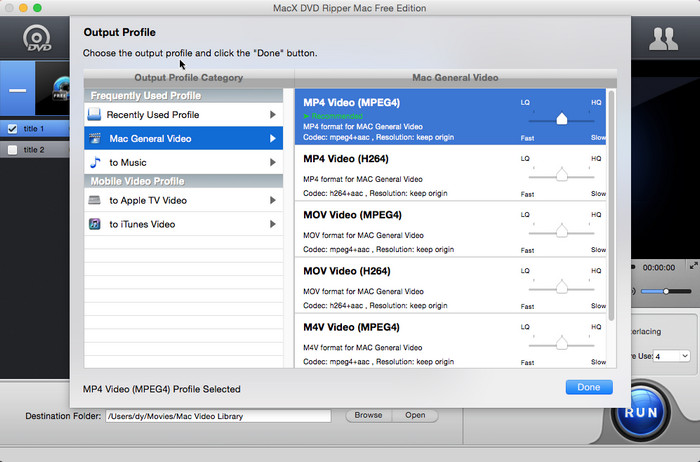Expand the to iTunes Video arrow

pos(272,224)
